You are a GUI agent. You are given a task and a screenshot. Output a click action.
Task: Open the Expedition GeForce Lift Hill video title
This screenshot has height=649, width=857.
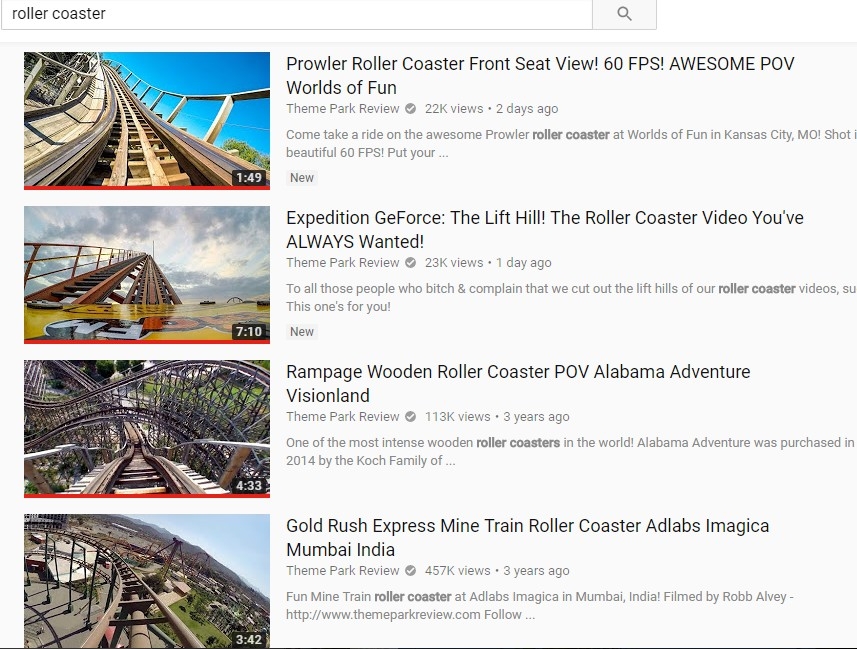pyautogui.click(x=544, y=230)
